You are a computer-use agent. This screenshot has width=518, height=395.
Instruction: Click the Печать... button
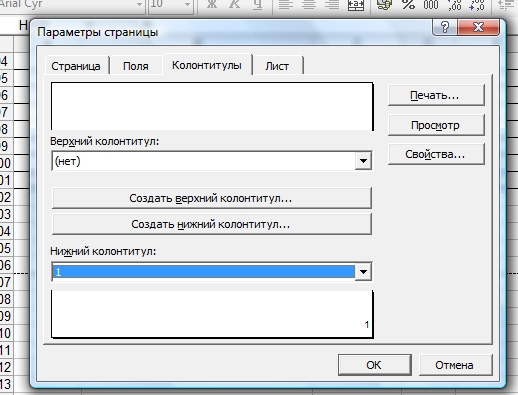[436, 95]
